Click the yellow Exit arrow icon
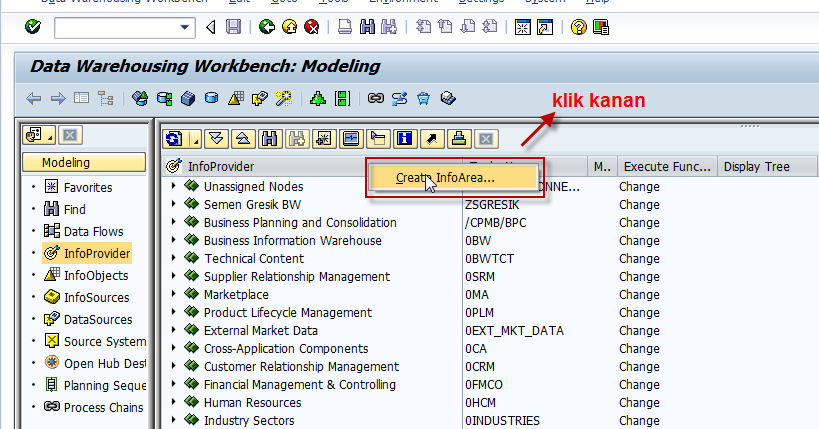Image resolution: width=819 pixels, height=429 pixels. tap(289, 27)
